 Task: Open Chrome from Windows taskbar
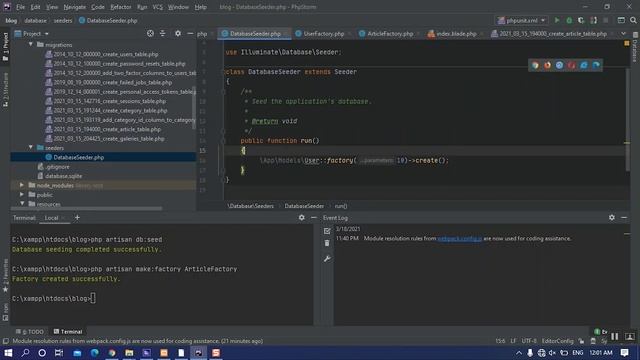pos(112,353)
